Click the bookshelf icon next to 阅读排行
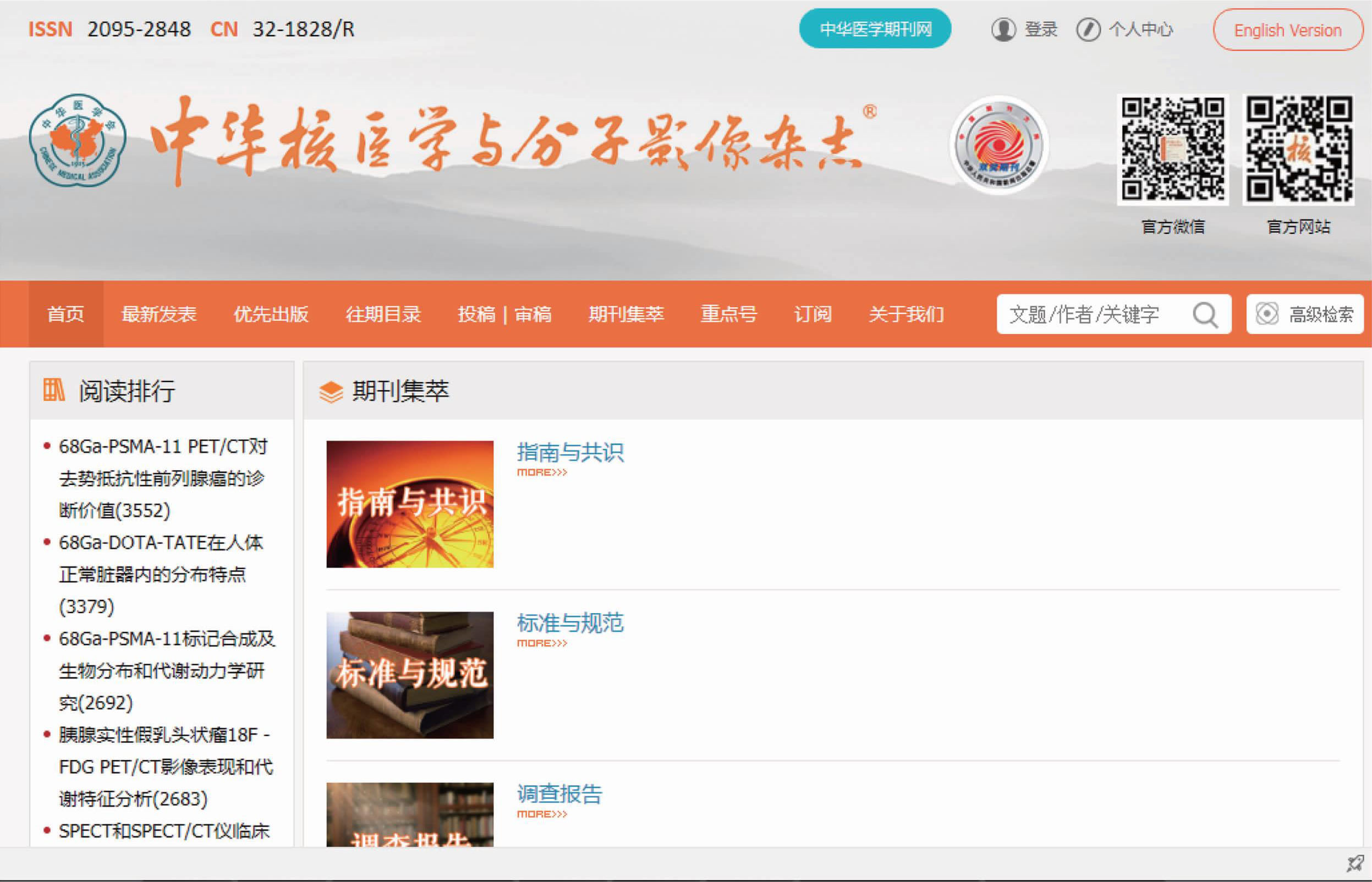The height and width of the screenshot is (882, 1372). pyautogui.click(x=54, y=390)
